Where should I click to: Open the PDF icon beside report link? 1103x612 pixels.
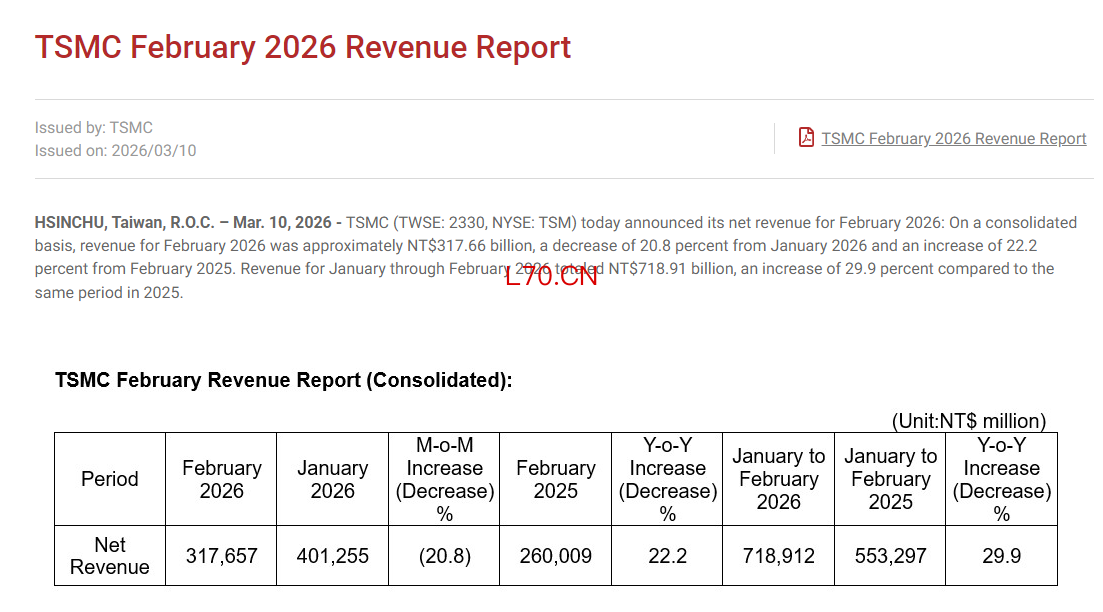click(x=806, y=137)
